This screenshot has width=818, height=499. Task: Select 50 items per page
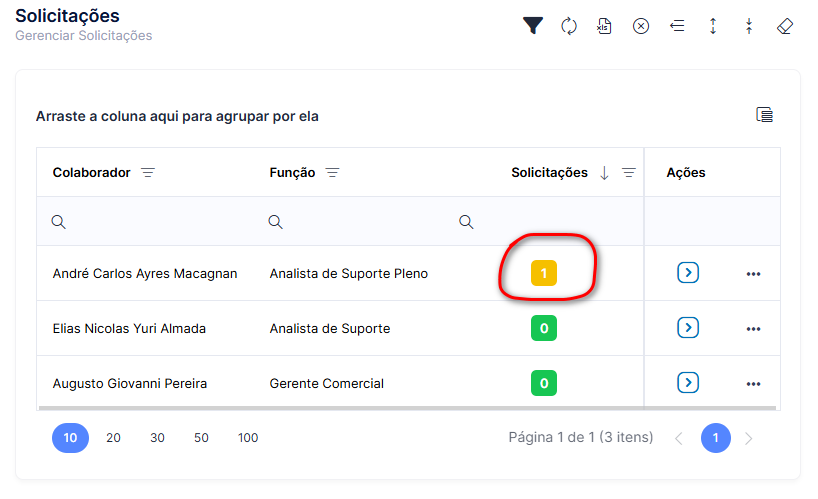[x=201, y=438]
